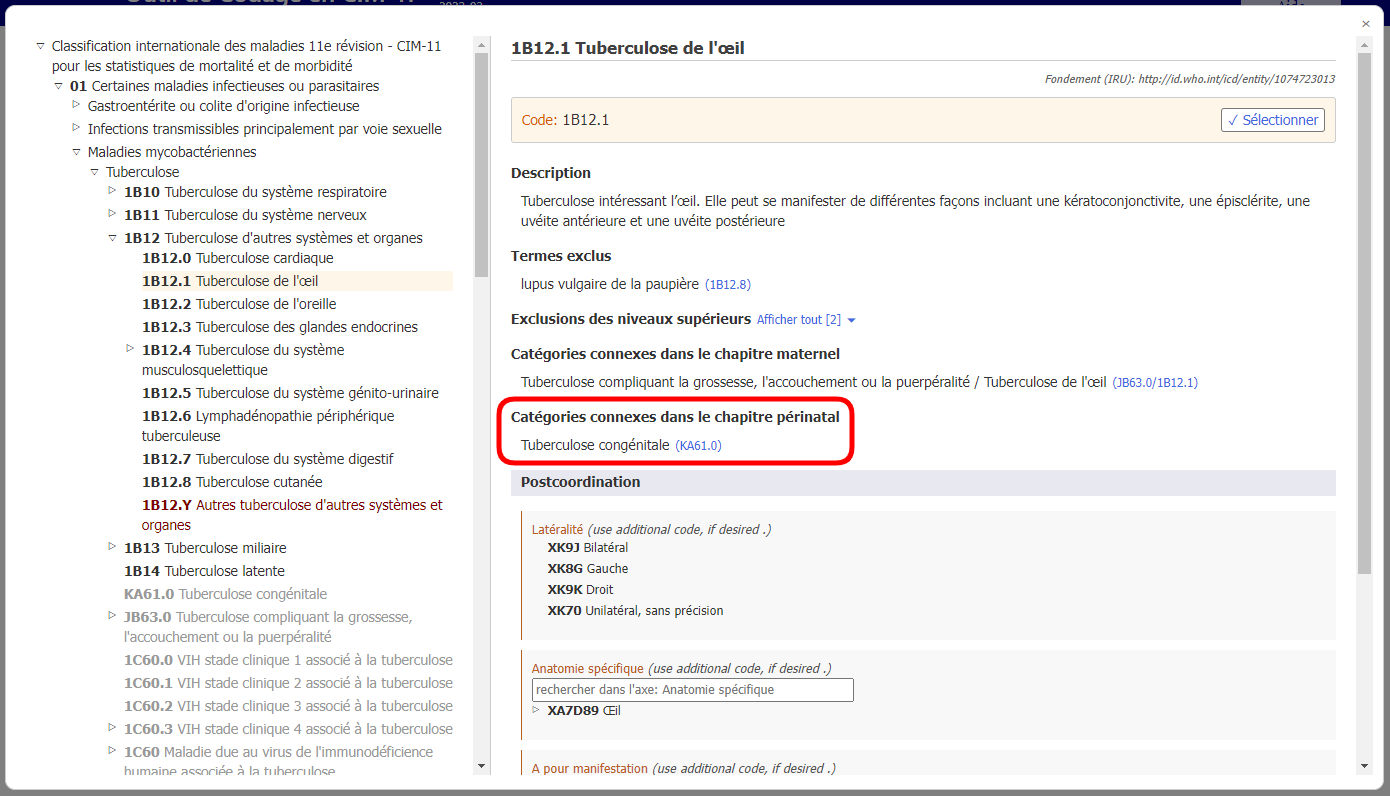The image size is (1390, 796).
Task: Select 1B12.8 Tuberculose cutanée
Action: tap(232, 482)
